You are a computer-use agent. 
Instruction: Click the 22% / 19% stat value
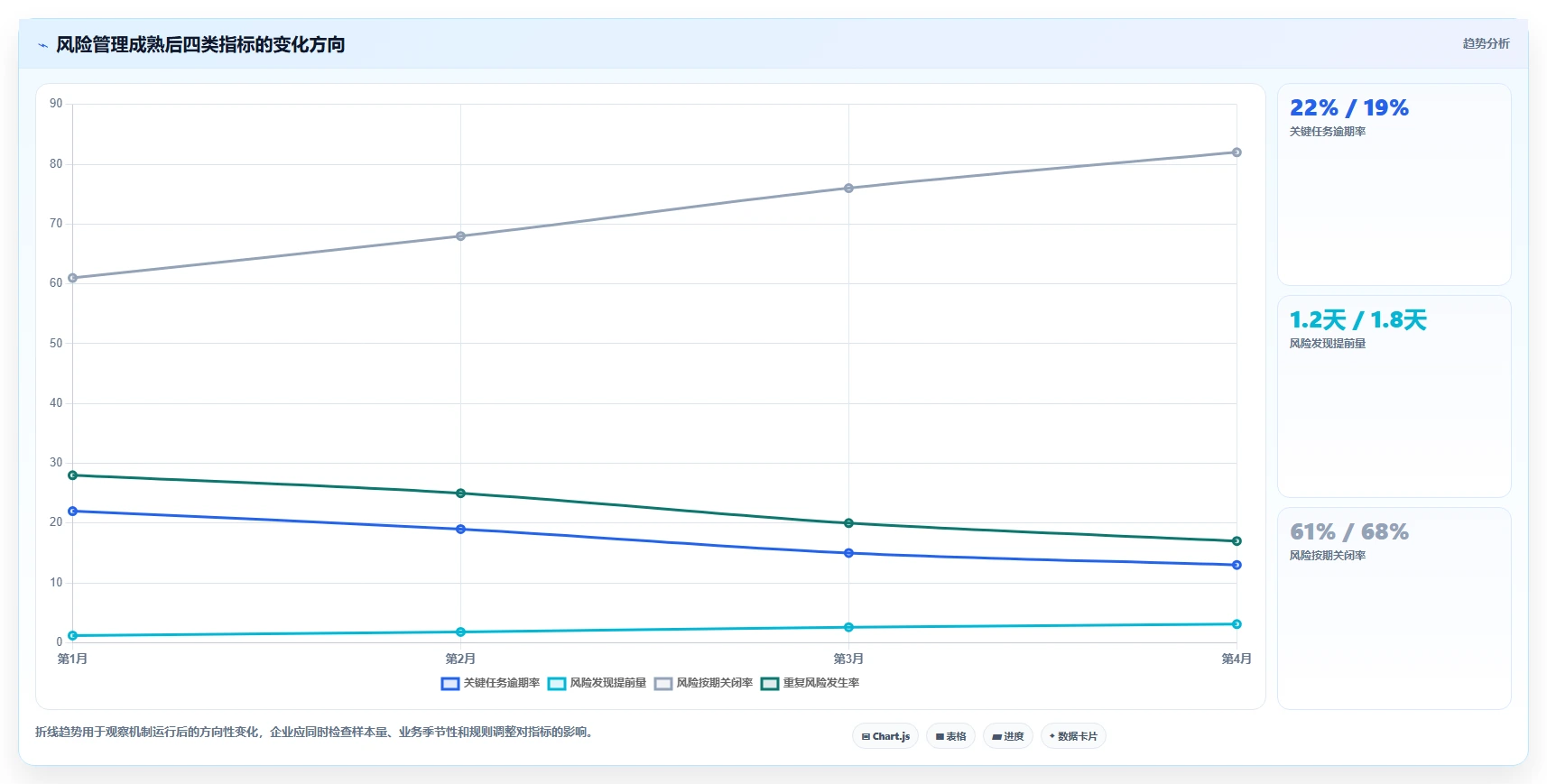pyautogui.click(x=1349, y=108)
